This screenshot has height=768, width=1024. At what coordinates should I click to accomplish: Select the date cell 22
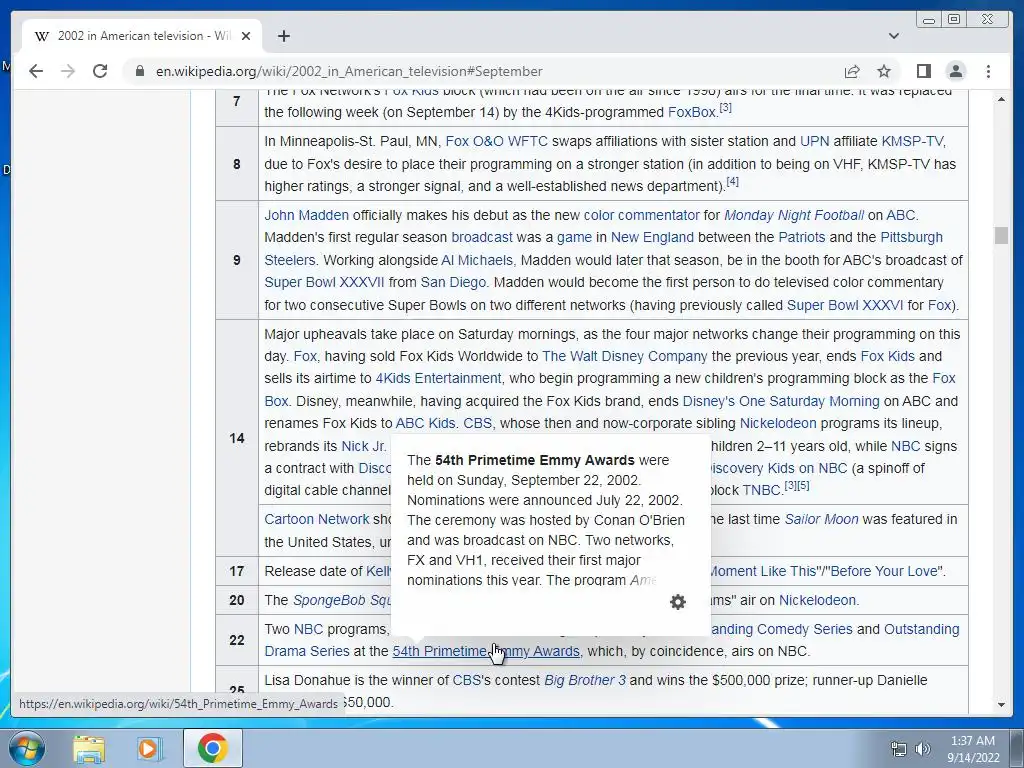point(237,640)
